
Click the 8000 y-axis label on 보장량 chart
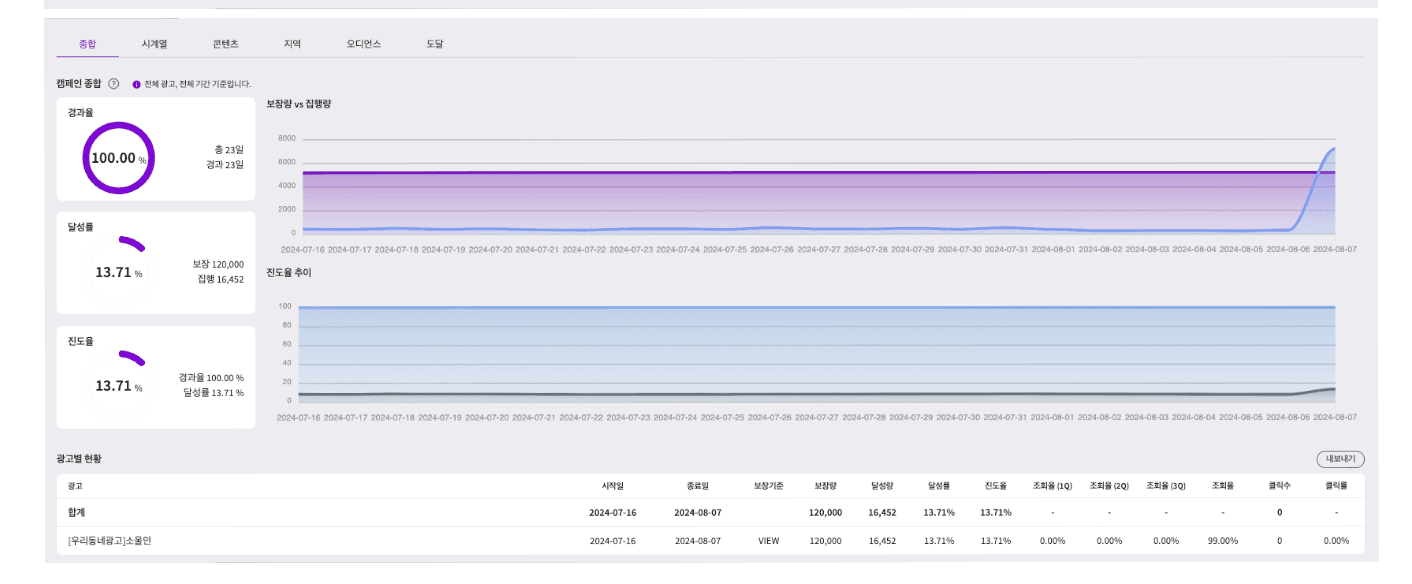click(x=287, y=138)
